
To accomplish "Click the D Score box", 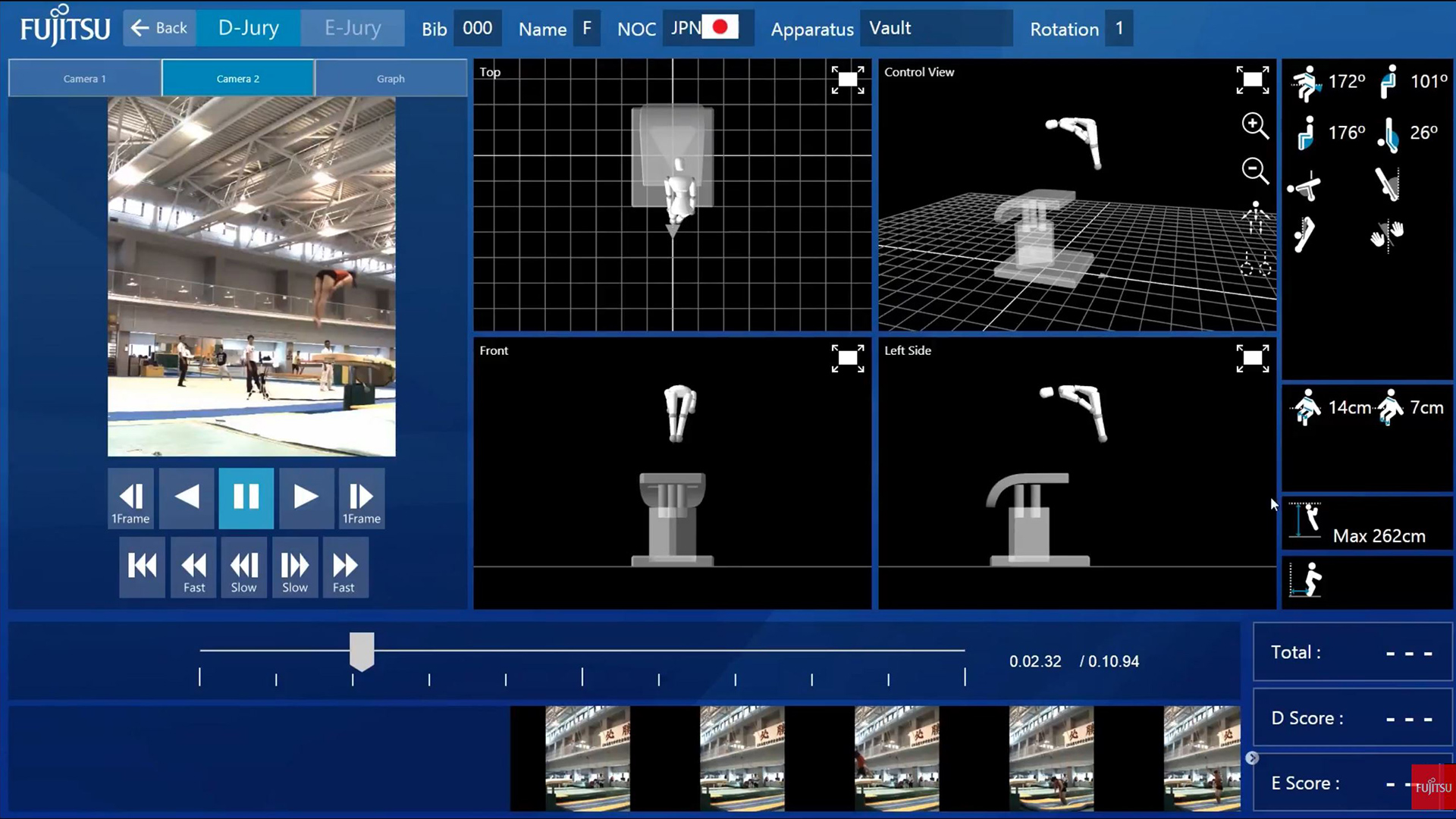I will [x=1353, y=718].
